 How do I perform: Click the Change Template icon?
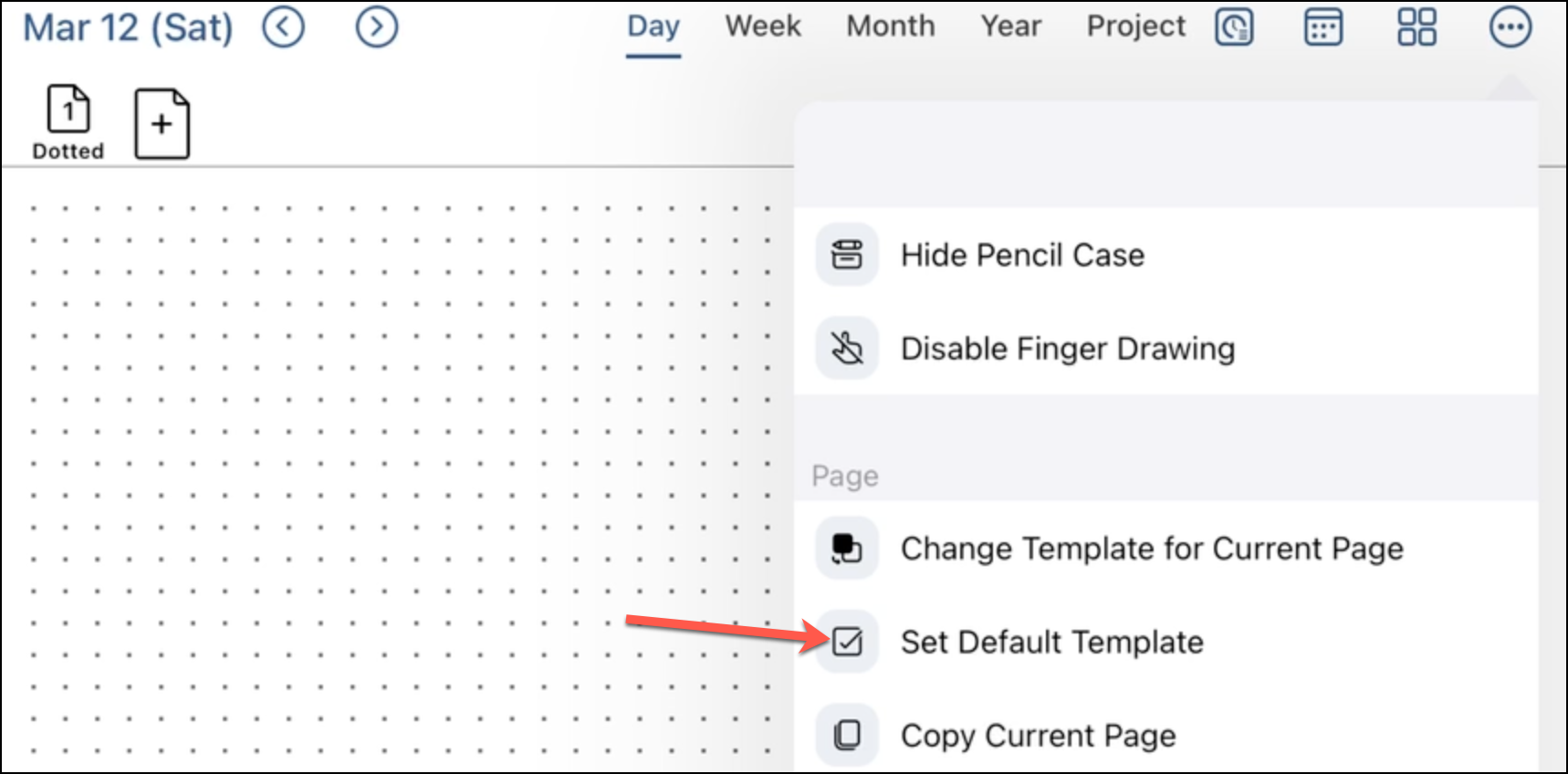(x=847, y=549)
